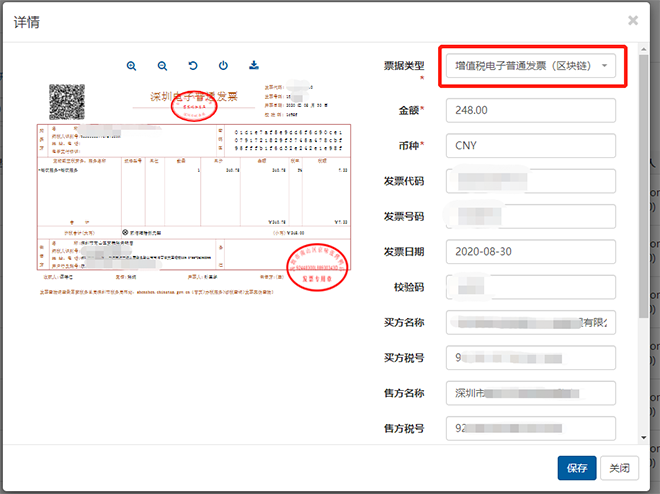Zoom in on the invoice image
This screenshot has width=660, height=494.
(x=131, y=66)
